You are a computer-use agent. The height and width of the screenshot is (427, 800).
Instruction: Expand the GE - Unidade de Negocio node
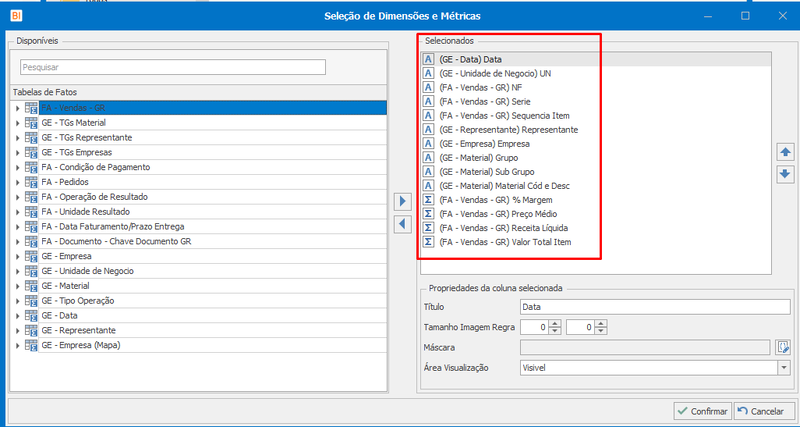[17, 271]
